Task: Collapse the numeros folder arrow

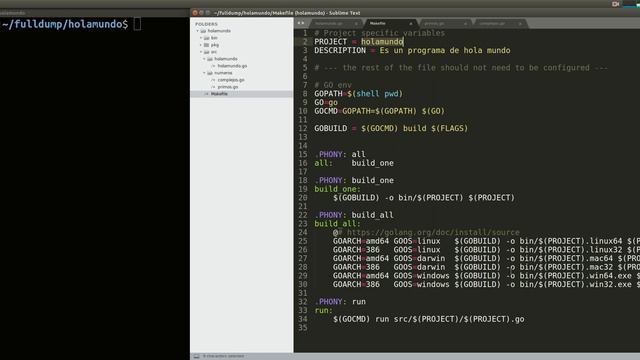Action: coord(204,73)
